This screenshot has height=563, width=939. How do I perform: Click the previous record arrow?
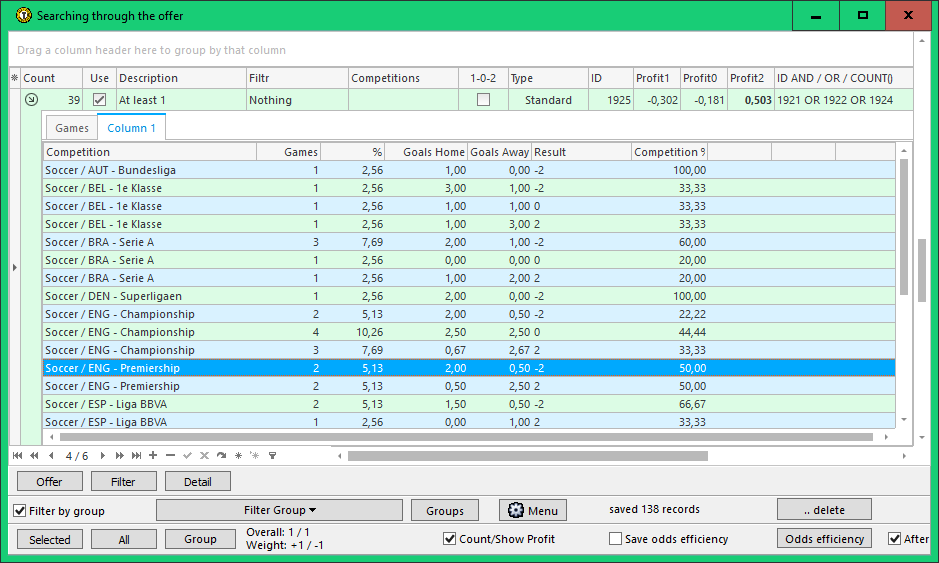coord(51,456)
